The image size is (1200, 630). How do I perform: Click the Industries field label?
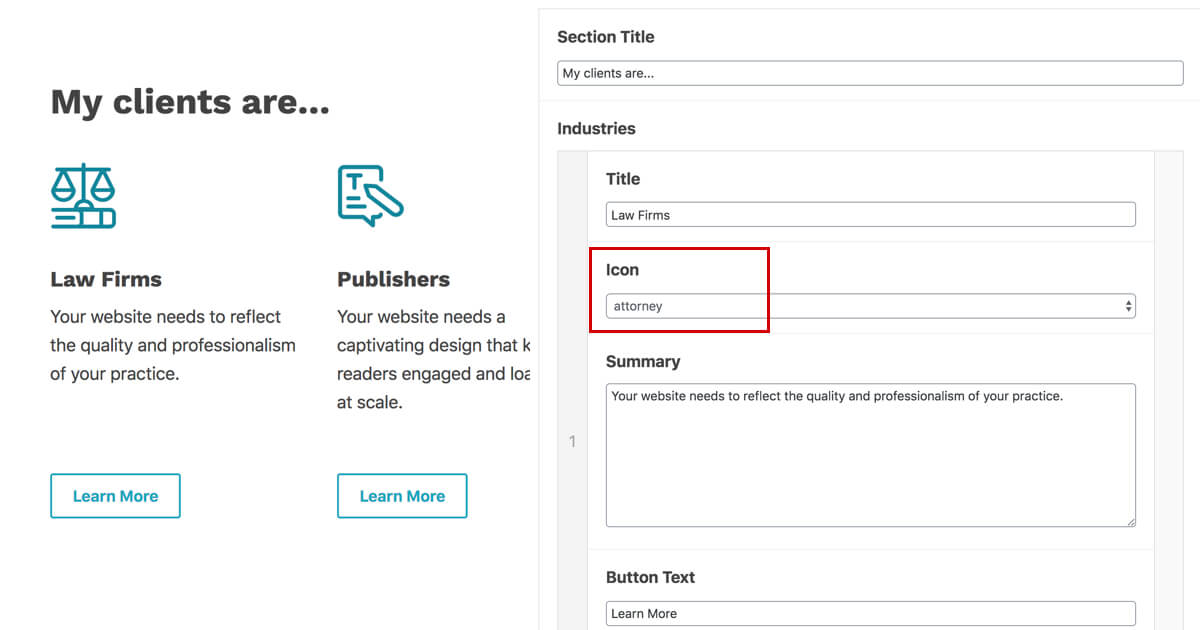click(596, 128)
